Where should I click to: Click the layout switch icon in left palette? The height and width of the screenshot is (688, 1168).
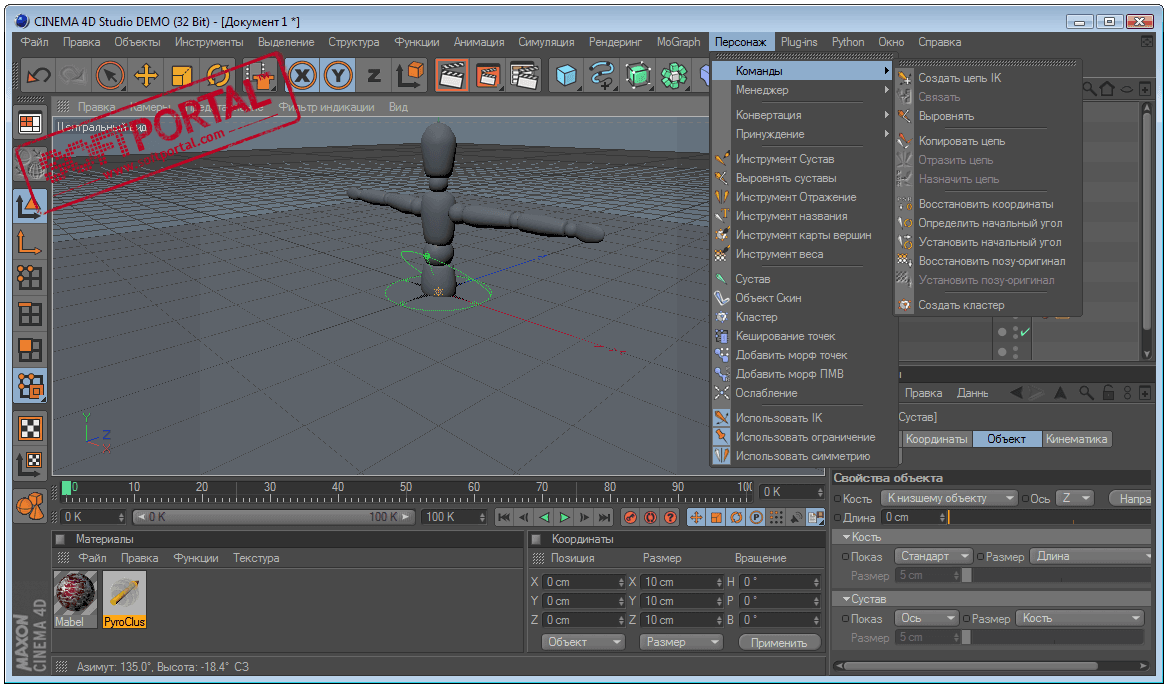click(x=30, y=123)
